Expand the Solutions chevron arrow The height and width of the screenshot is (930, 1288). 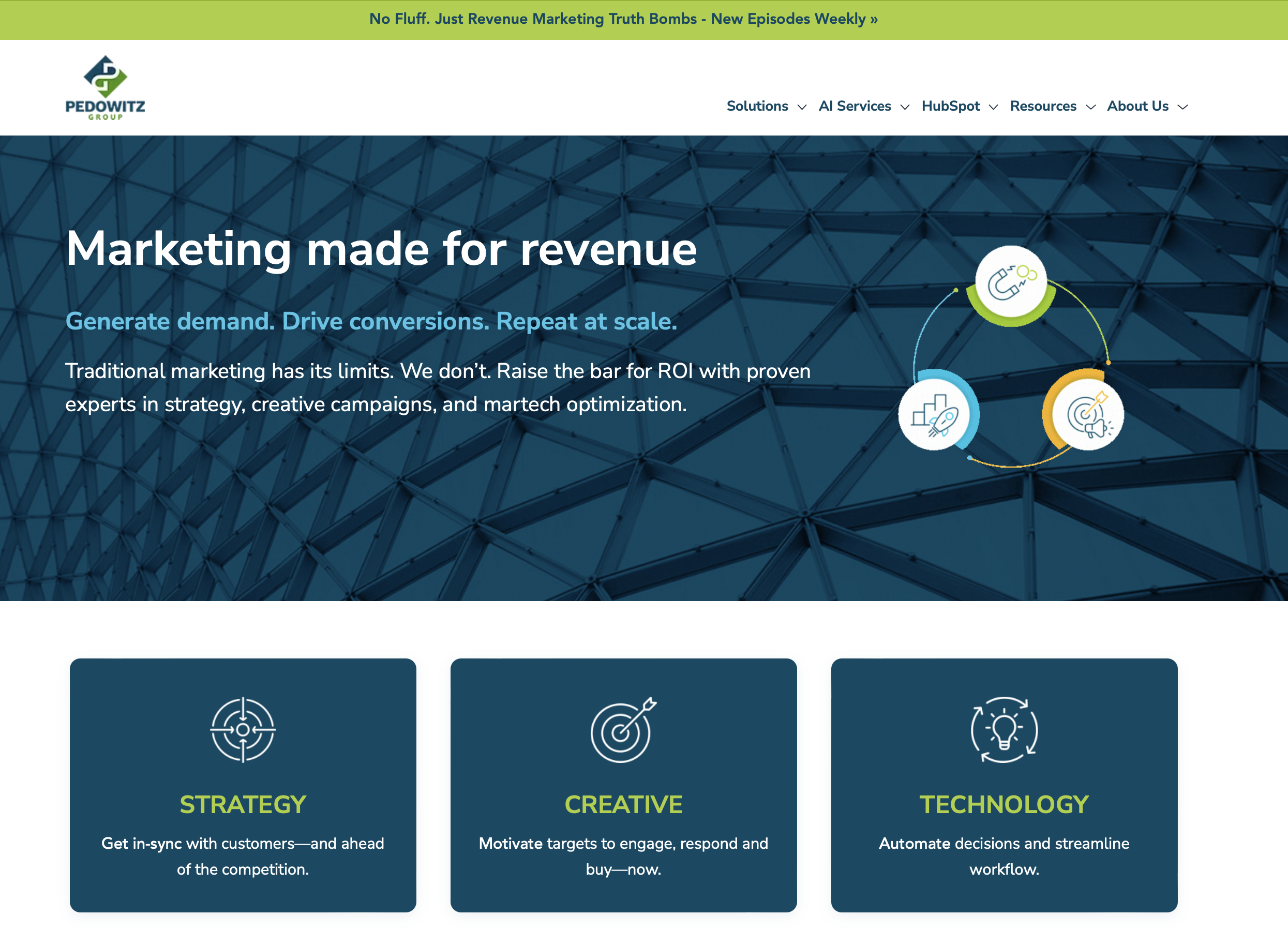click(x=802, y=107)
